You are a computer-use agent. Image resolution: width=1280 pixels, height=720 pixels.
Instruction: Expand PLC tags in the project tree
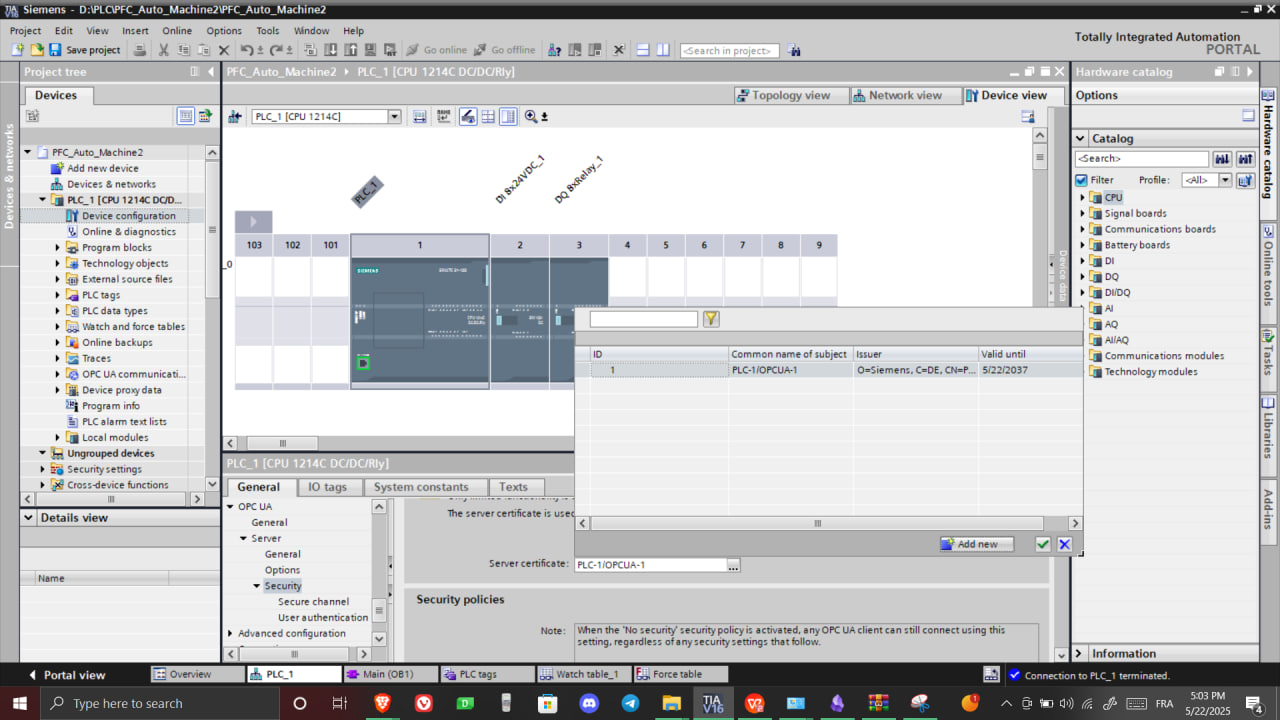(x=58, y=295)
